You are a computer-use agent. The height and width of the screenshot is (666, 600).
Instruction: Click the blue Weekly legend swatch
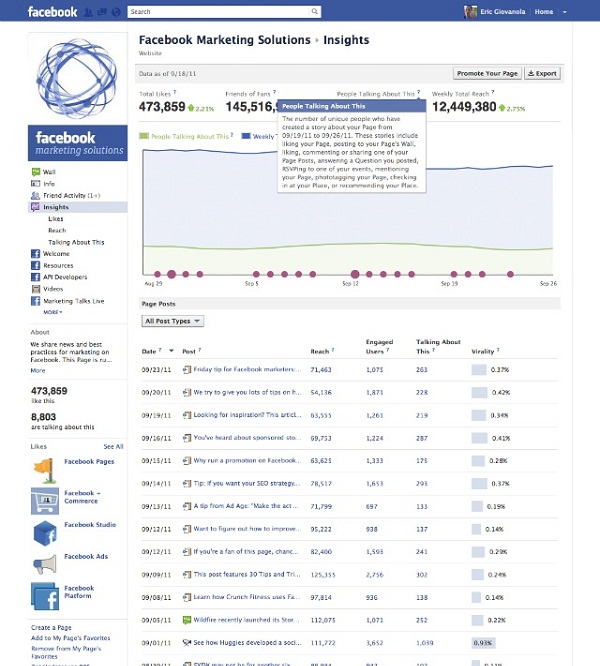click(246, 136)
